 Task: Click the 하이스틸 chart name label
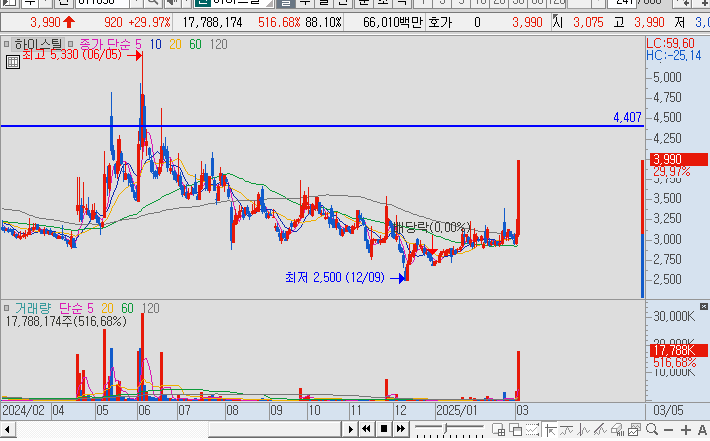click(38, 44)
